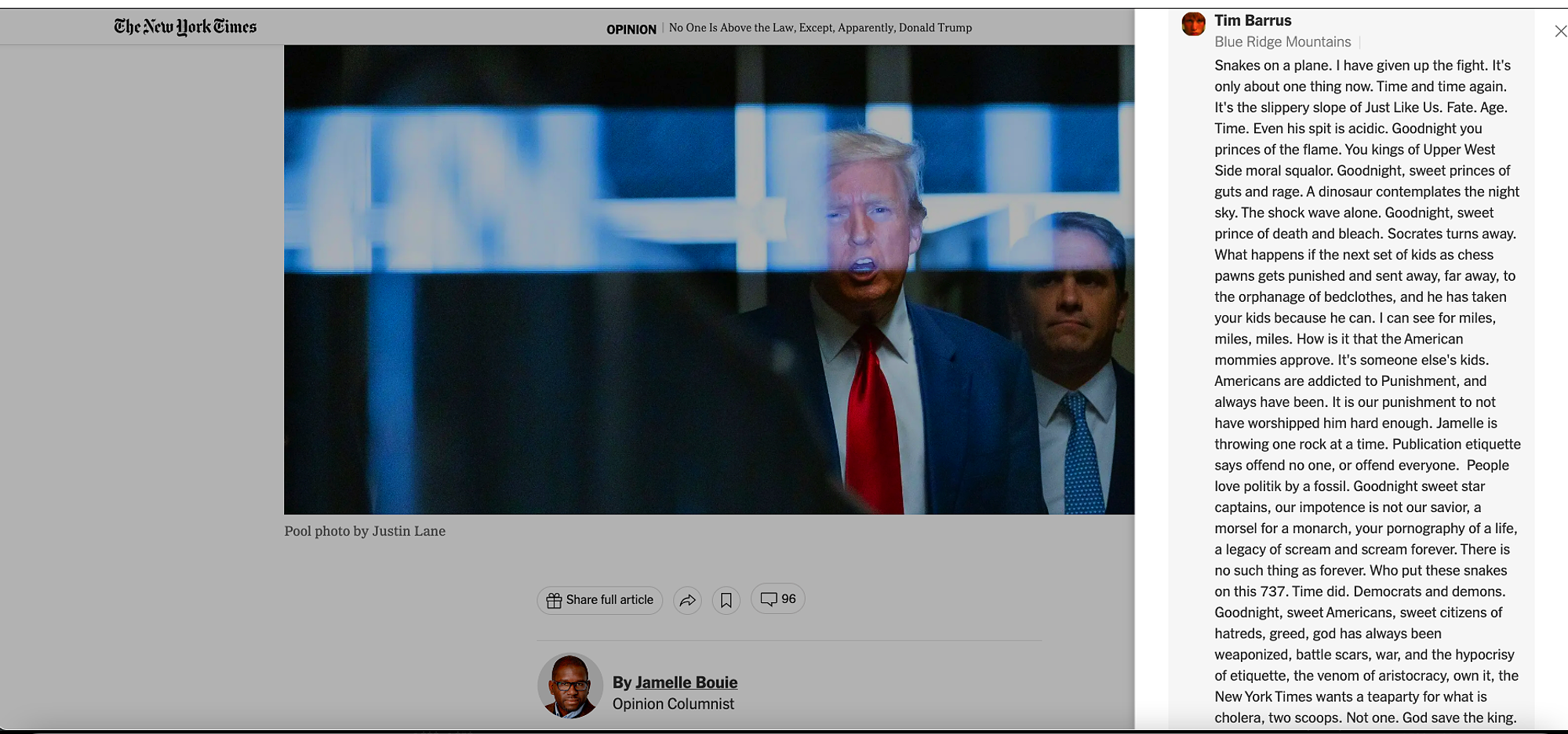This screenshot has height=734, width=1568.
Task: Click the article title in the header bar
Action: (x=820, y=27)
